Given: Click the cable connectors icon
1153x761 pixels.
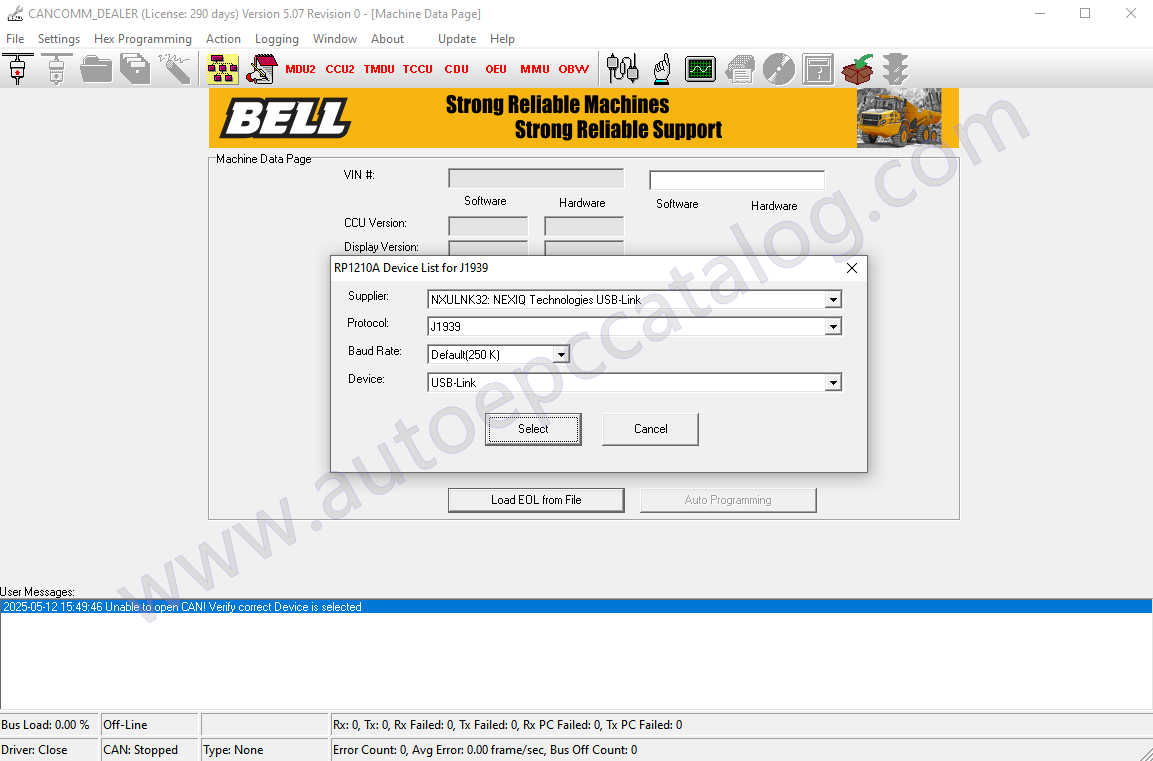Looking at the screenshot, I should click(x=622, y=69).
